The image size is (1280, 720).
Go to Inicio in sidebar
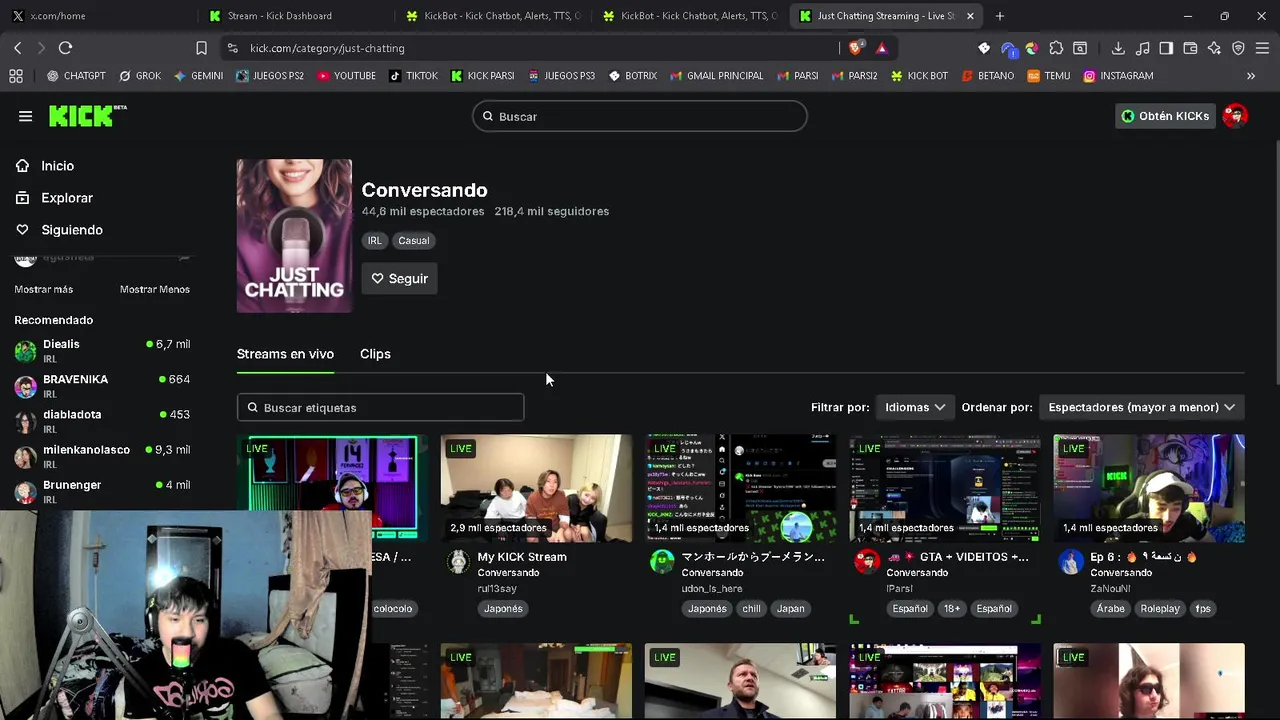[x=57, y=166]
